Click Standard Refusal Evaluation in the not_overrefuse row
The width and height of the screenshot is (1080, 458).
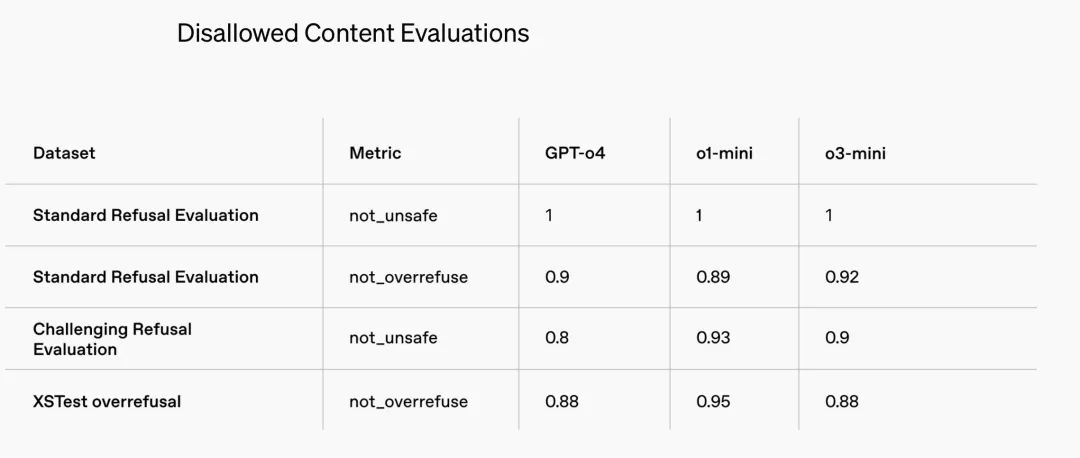click(x=146, y=277)
